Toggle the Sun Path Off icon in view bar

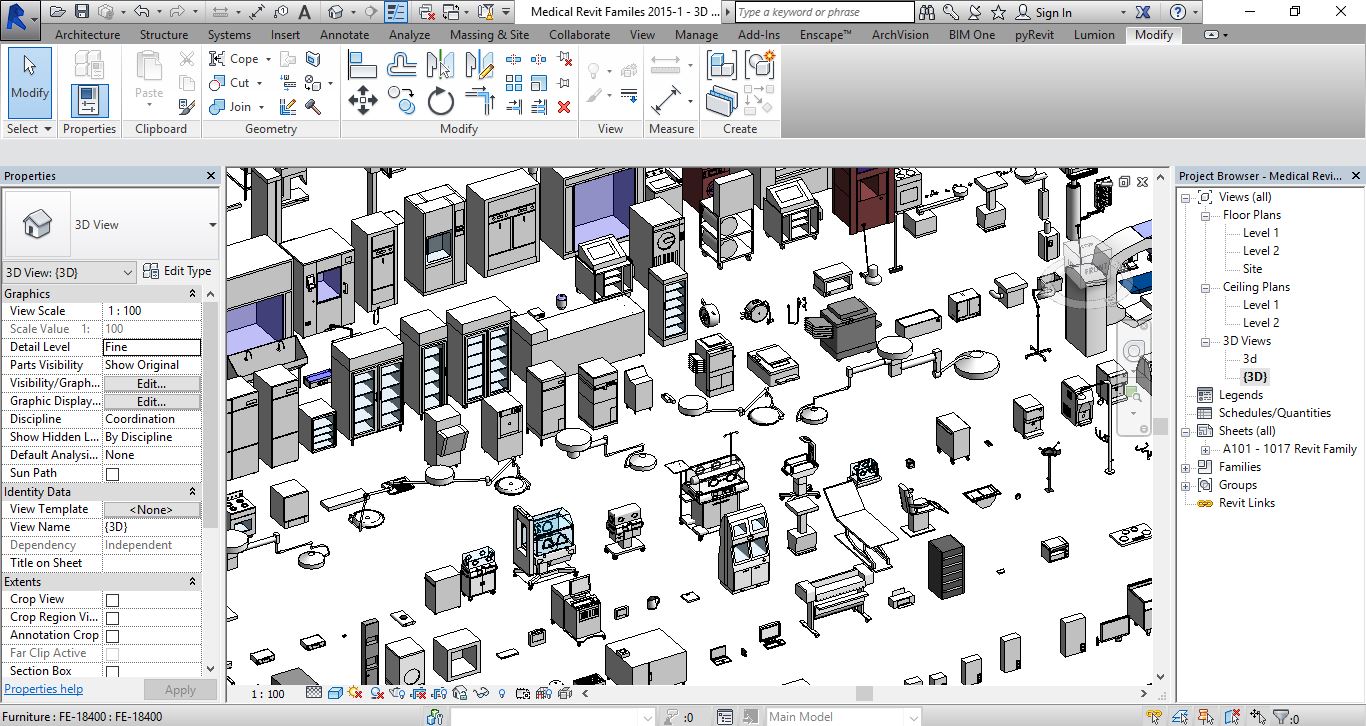(357, 693)
